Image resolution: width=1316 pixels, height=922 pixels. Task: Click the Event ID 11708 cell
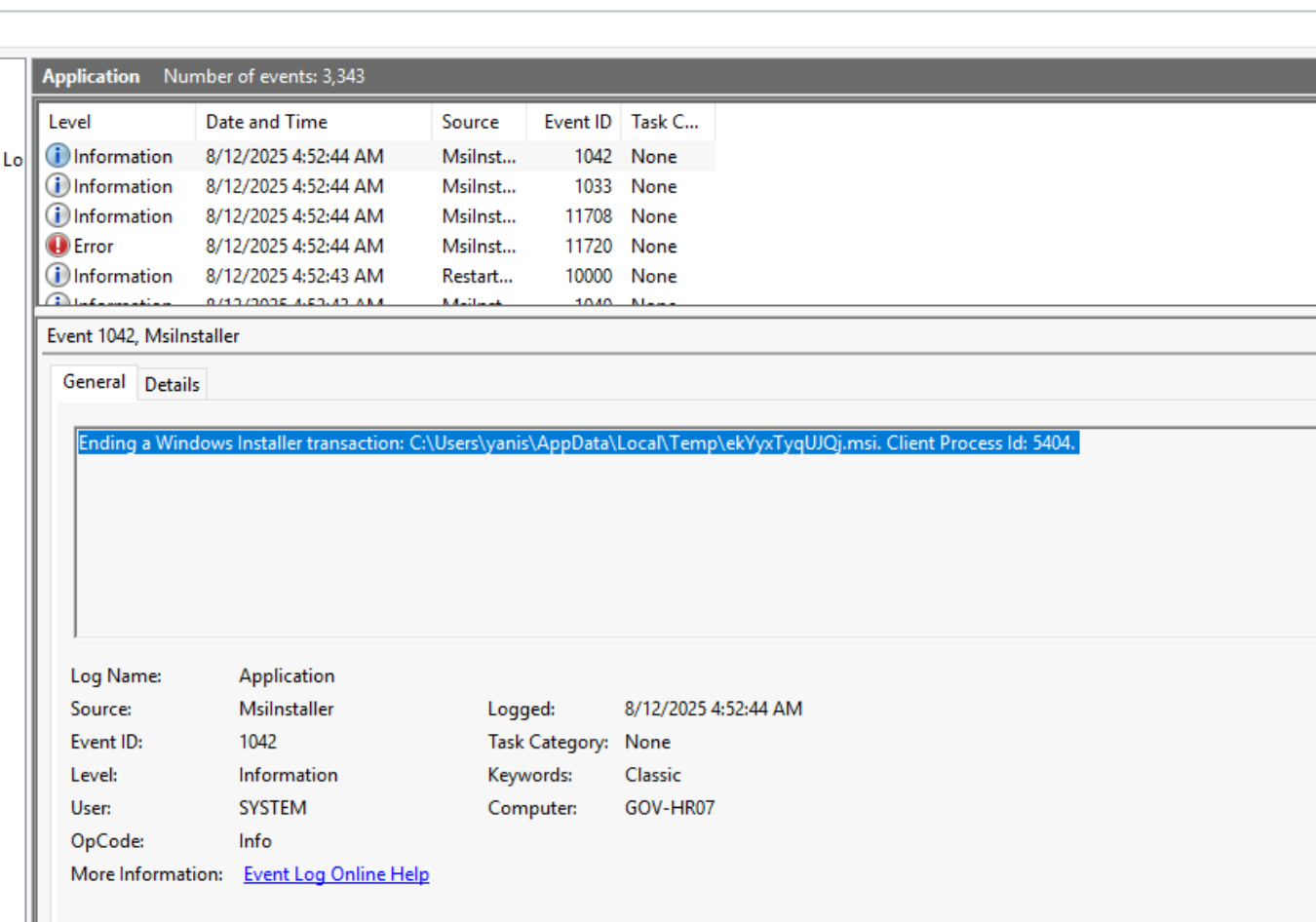589,216
